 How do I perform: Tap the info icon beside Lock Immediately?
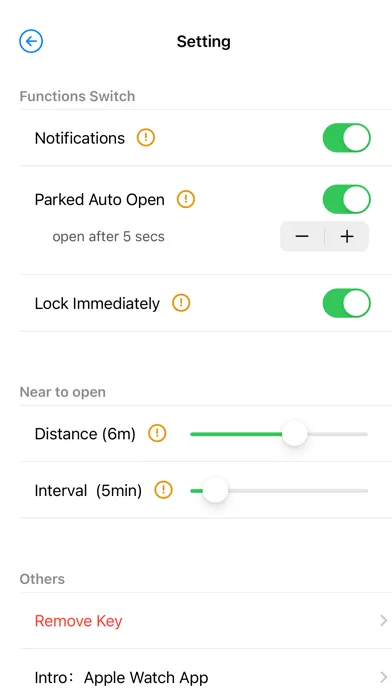tap(181, 303)
